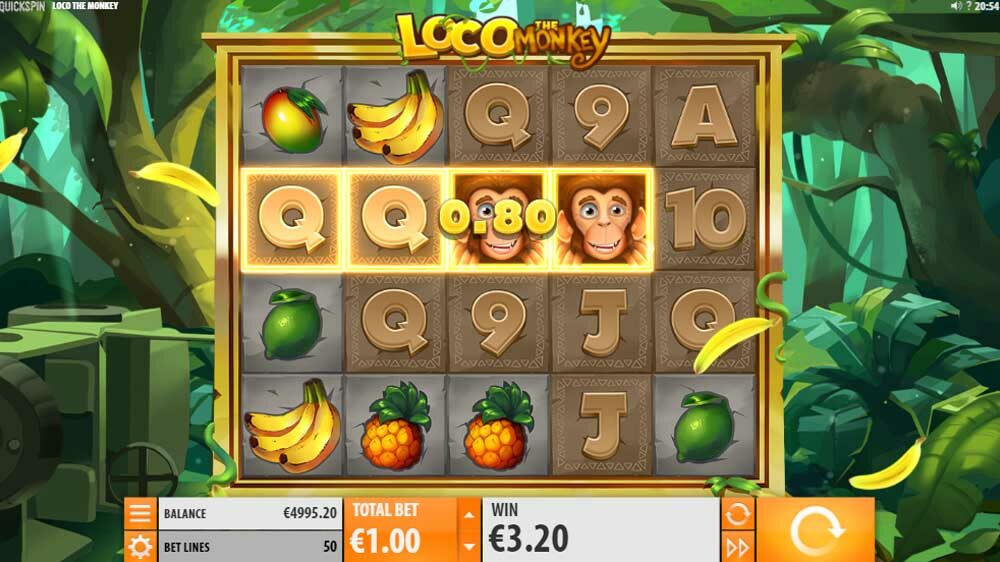Click the 10 symbol on fifth reel
This screenshot has width=1000, height=562.
pyautogui.click(x=705, y=219)
